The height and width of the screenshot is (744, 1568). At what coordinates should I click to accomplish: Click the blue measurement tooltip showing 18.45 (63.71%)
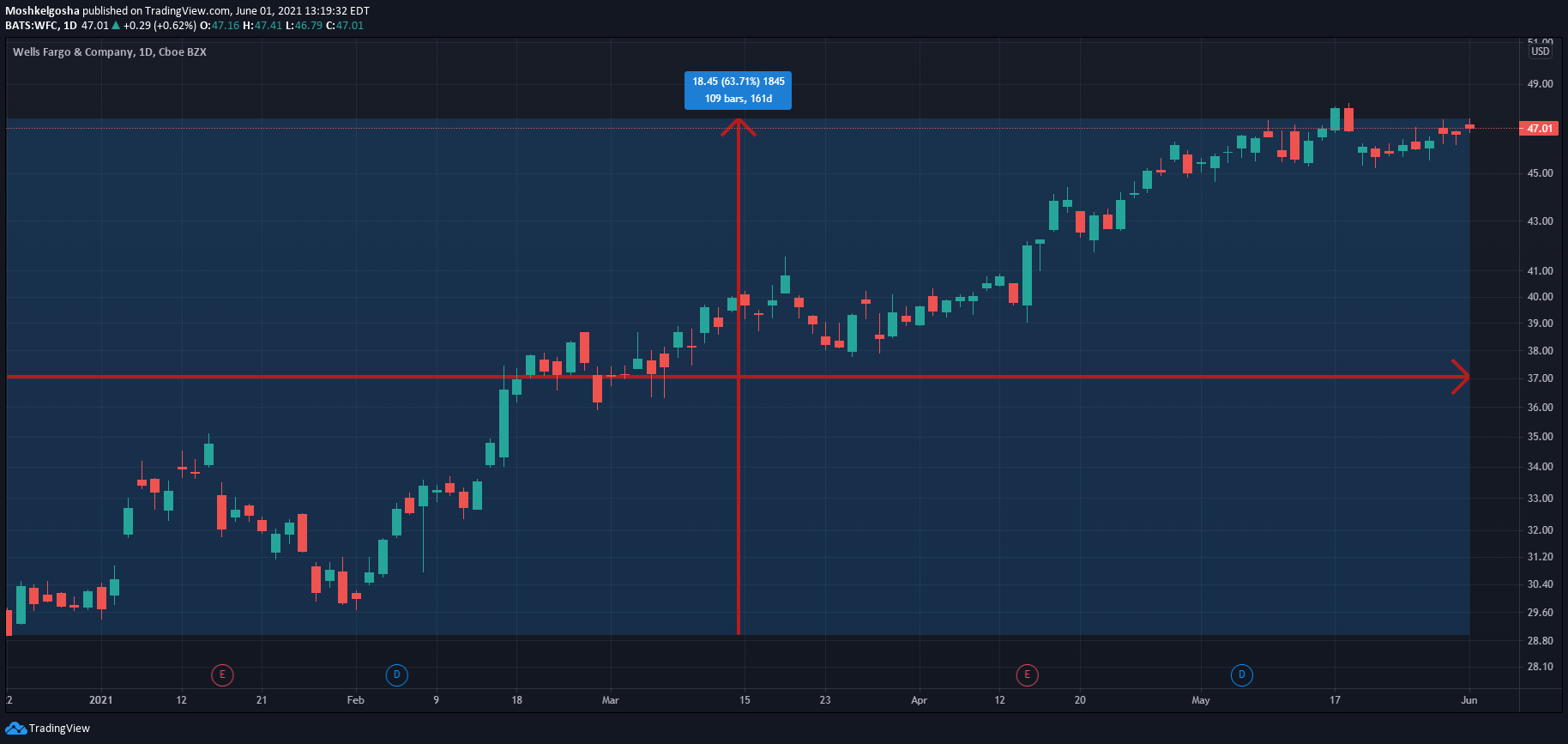coord(738,90)
